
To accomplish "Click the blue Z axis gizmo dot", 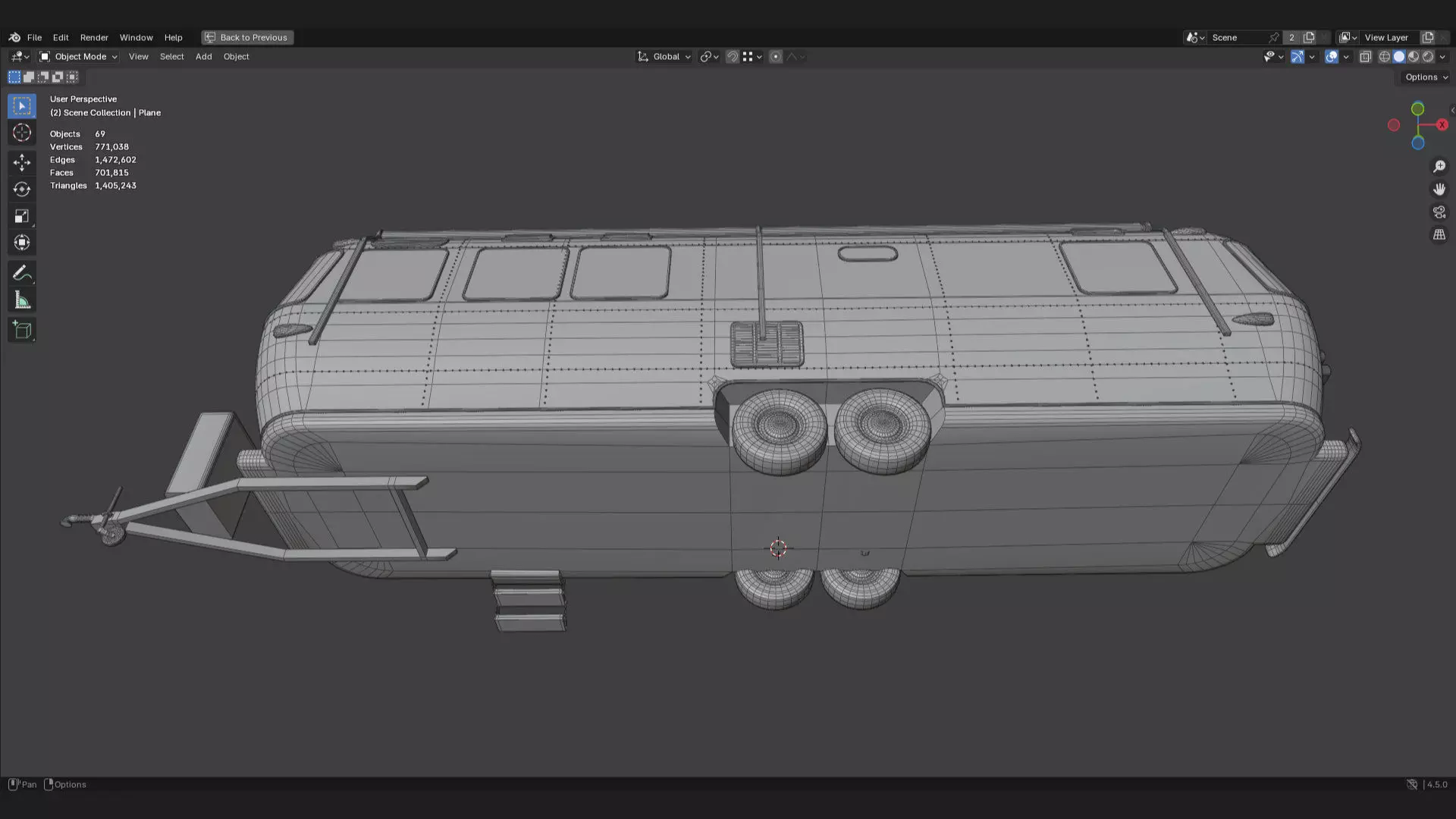I will (x=1417, y=143).
